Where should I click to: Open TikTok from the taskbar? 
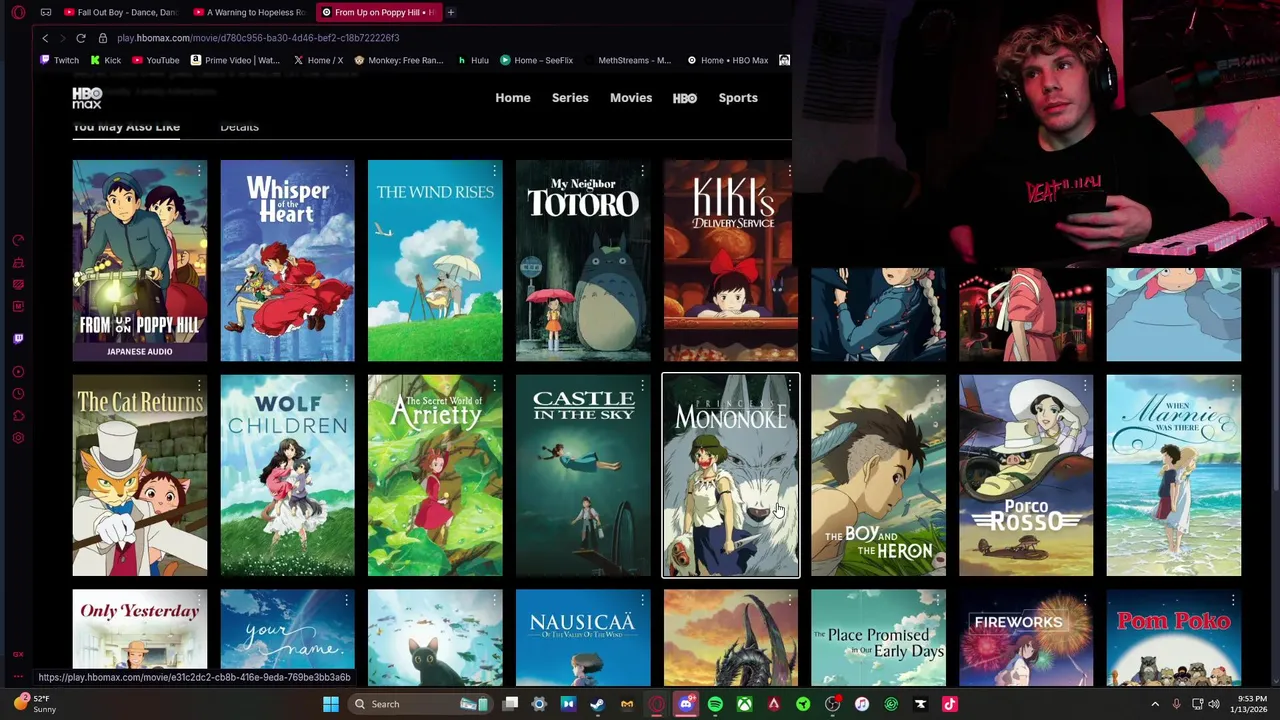[950, 704]
